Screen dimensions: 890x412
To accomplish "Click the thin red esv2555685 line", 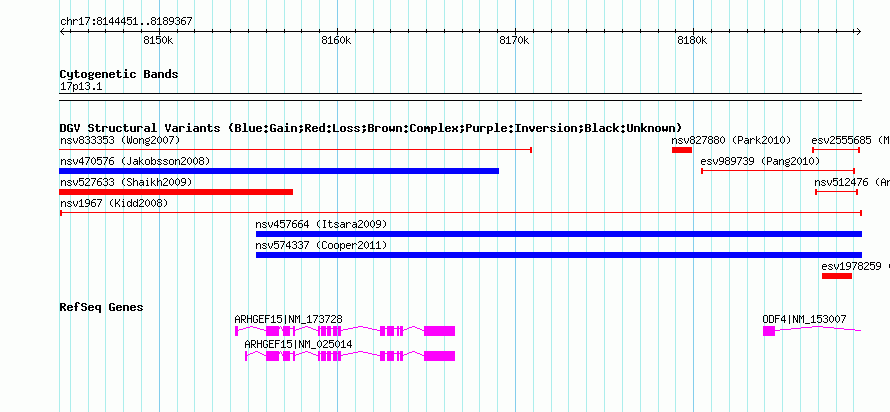I will coord(836,150).
